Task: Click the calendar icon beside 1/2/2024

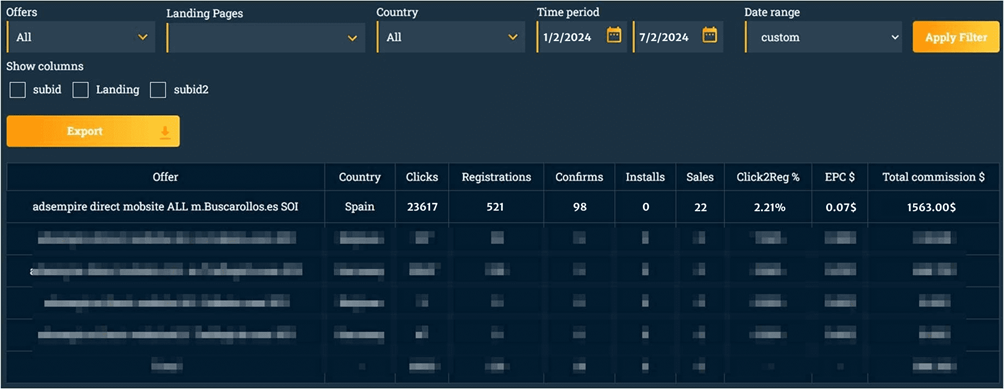Action: pyautogui.click(x=614, y=35)
